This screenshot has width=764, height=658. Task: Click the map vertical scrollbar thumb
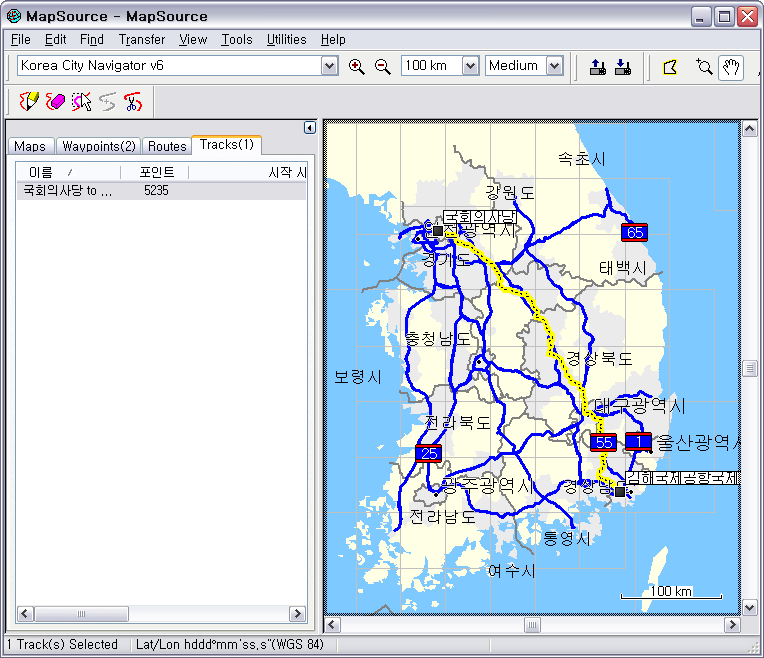click(749, 369)
